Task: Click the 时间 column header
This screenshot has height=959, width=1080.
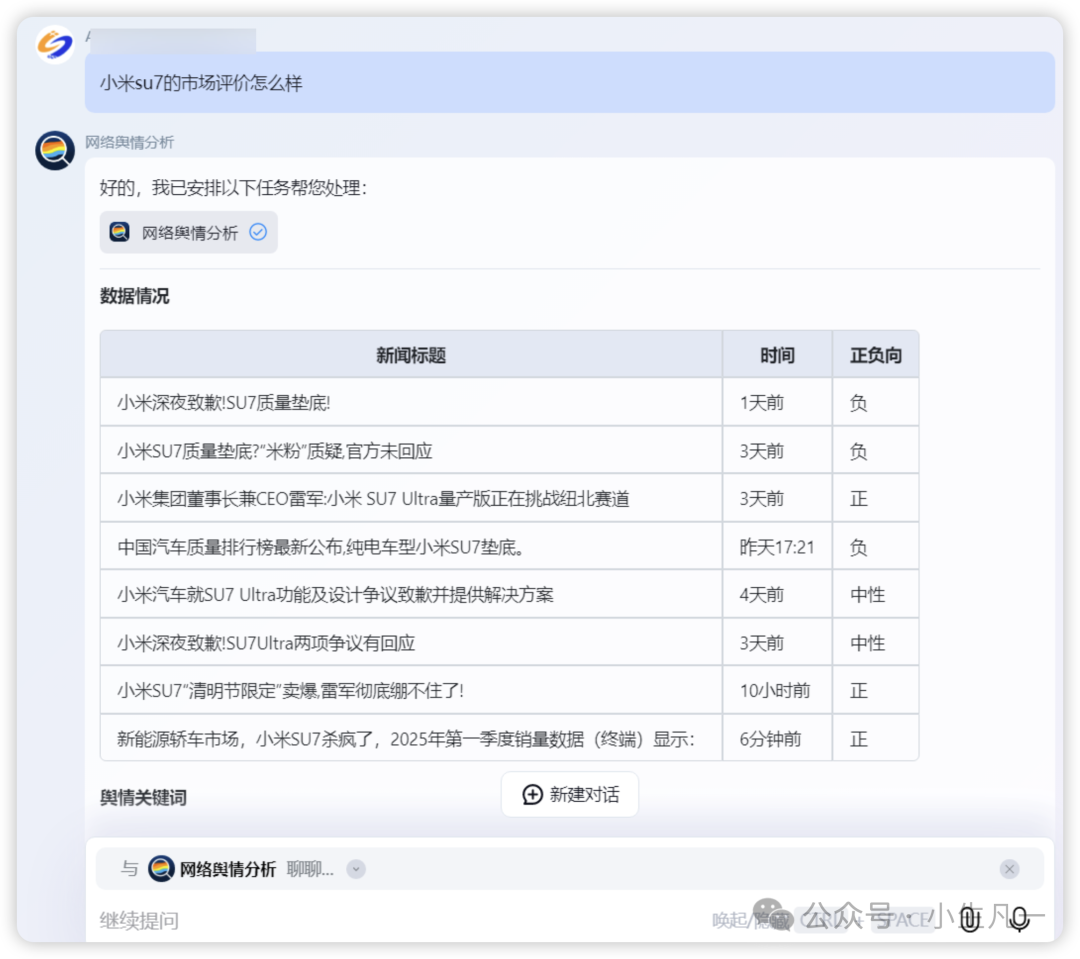Action: 777,355
